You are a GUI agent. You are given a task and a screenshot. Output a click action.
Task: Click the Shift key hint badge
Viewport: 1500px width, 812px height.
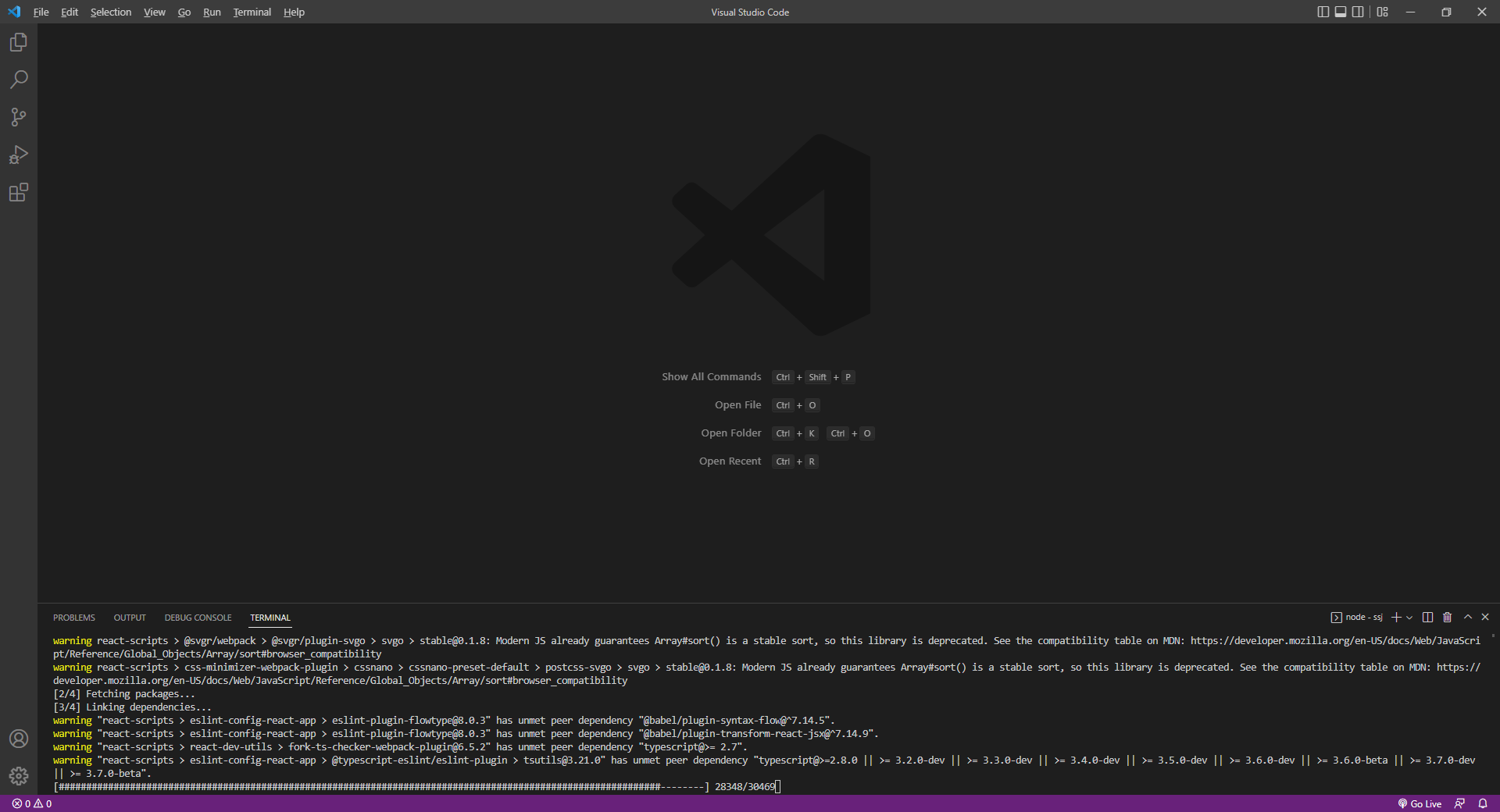point(817,377)
